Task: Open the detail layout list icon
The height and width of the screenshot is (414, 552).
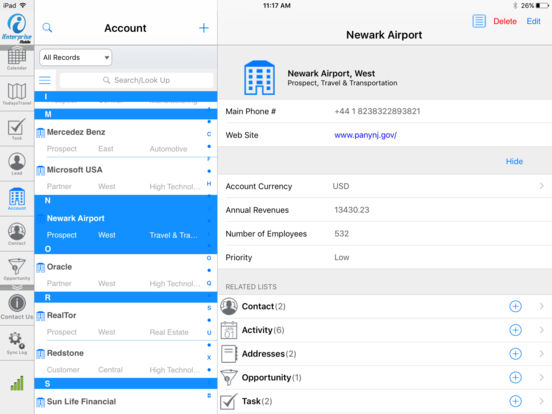Action: [x=479, y=21]
